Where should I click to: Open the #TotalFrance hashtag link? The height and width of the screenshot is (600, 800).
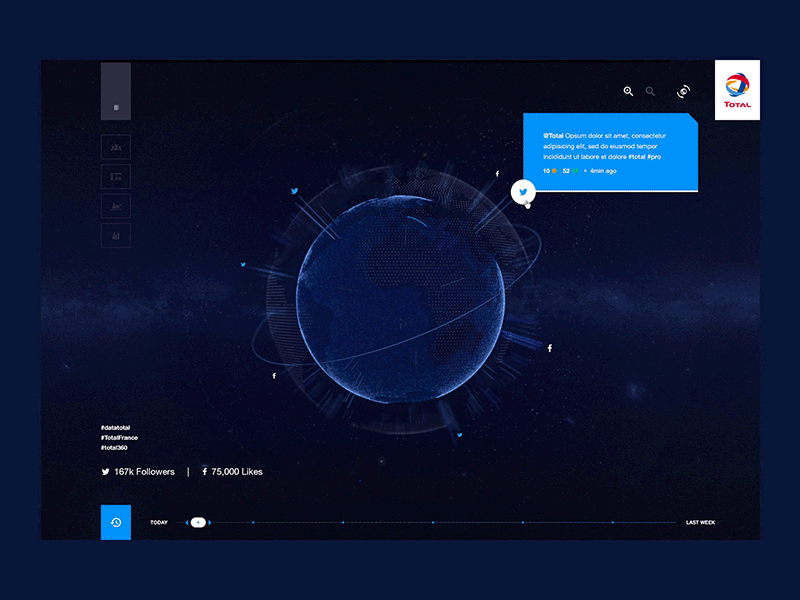tap(118, 437)
